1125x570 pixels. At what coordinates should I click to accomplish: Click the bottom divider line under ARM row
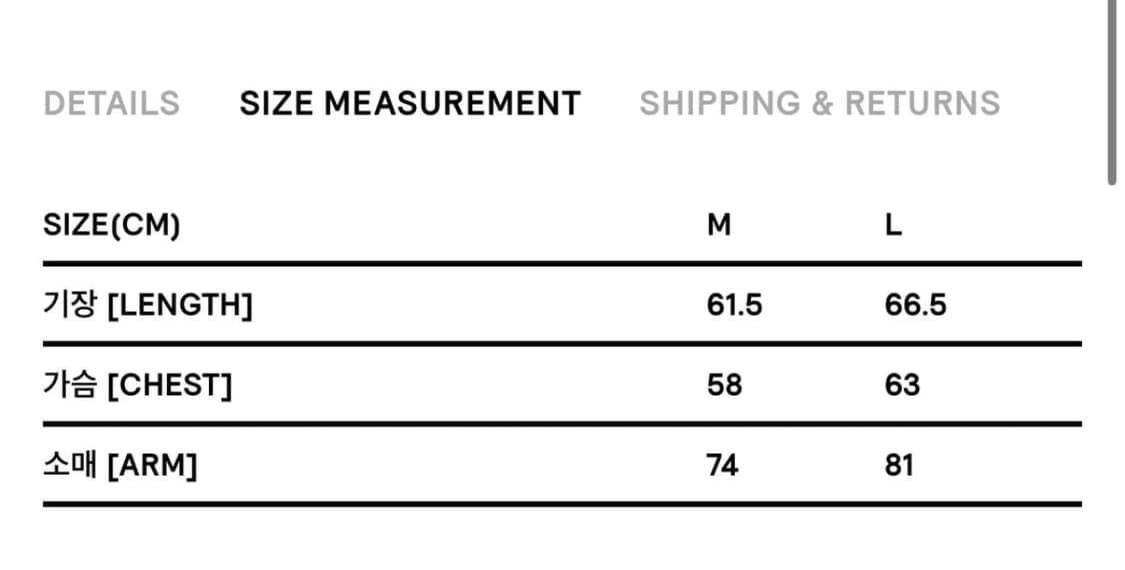[x=562, y=504]
